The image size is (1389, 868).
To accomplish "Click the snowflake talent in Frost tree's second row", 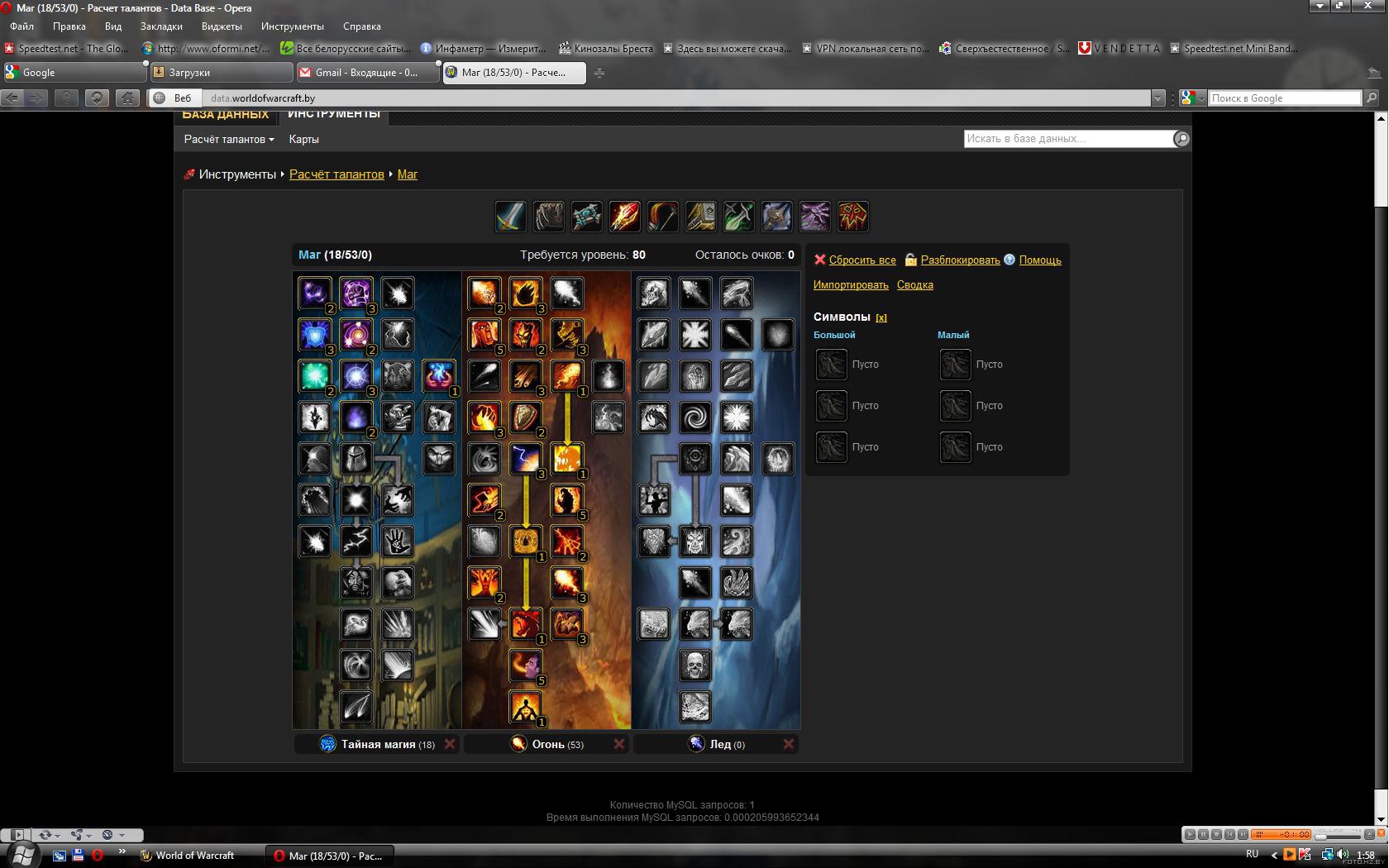I will 695,335.
